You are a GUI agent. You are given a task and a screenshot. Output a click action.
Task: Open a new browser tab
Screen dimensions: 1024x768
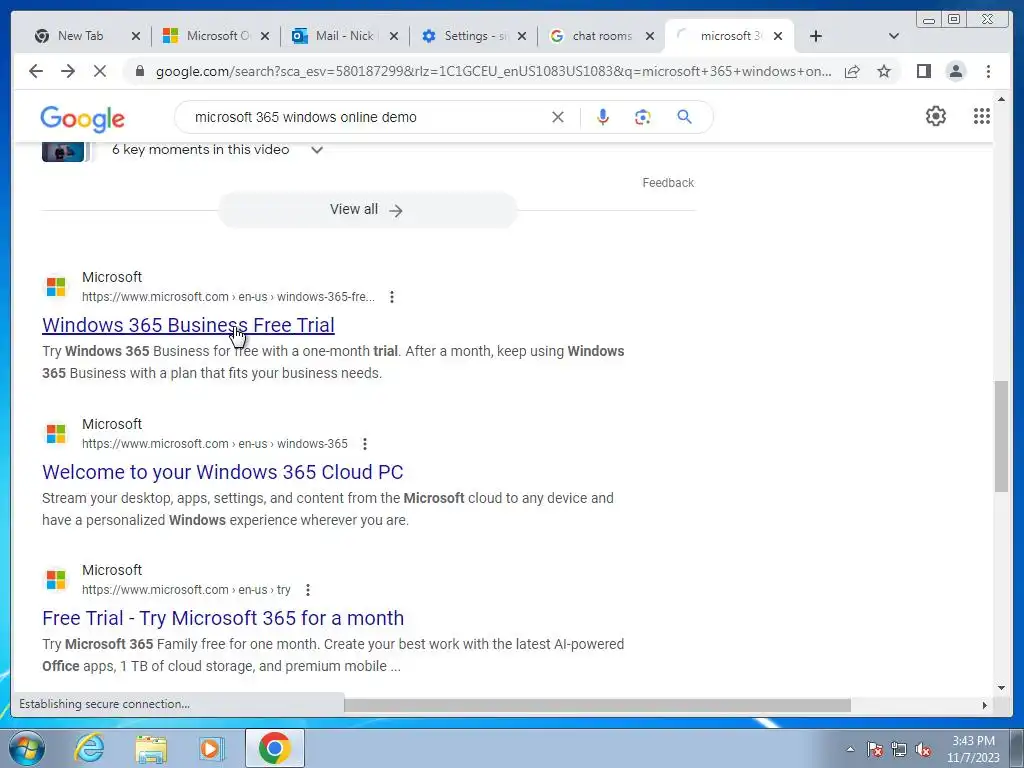point(816,36)
